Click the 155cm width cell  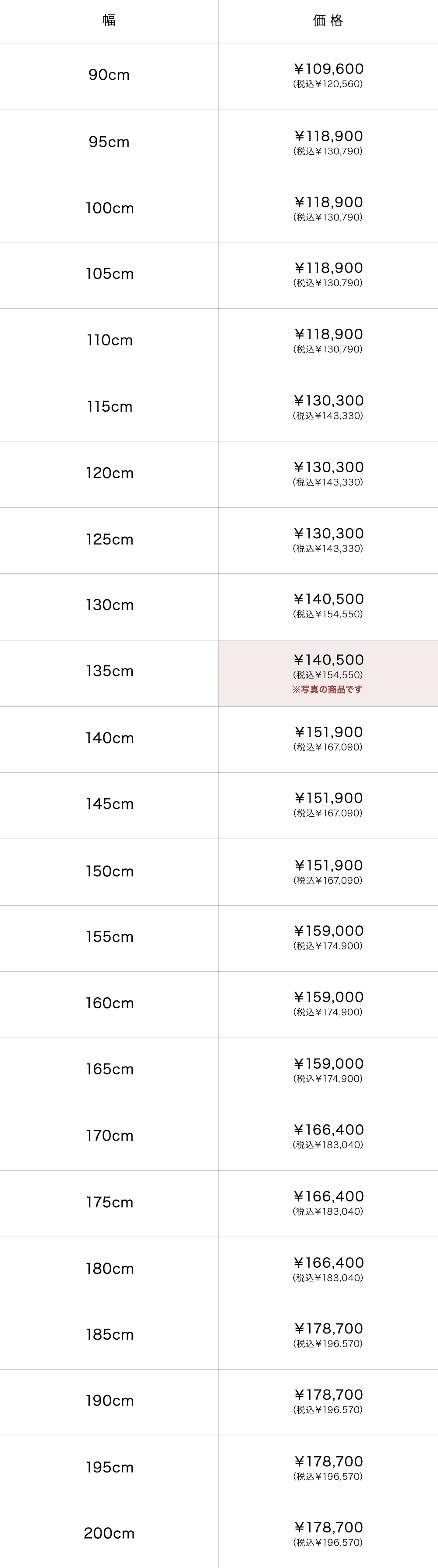click(109, 936)
